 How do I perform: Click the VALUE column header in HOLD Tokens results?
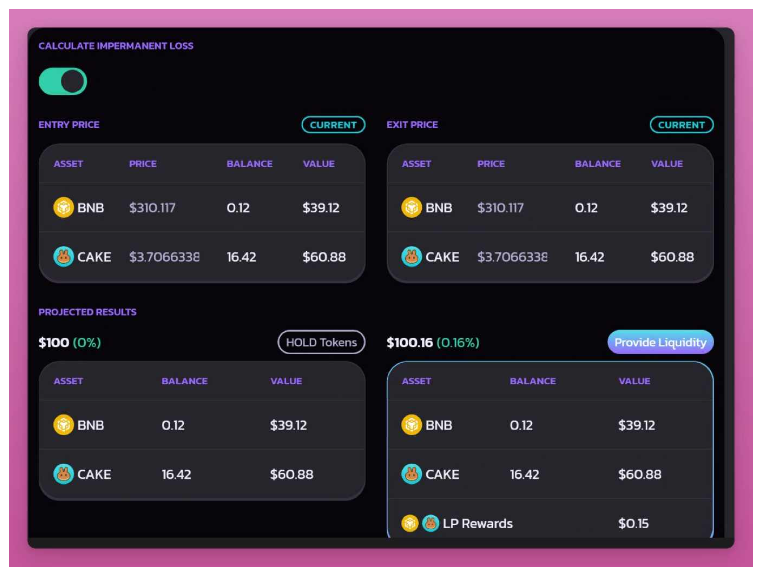[x=286, y=381]
